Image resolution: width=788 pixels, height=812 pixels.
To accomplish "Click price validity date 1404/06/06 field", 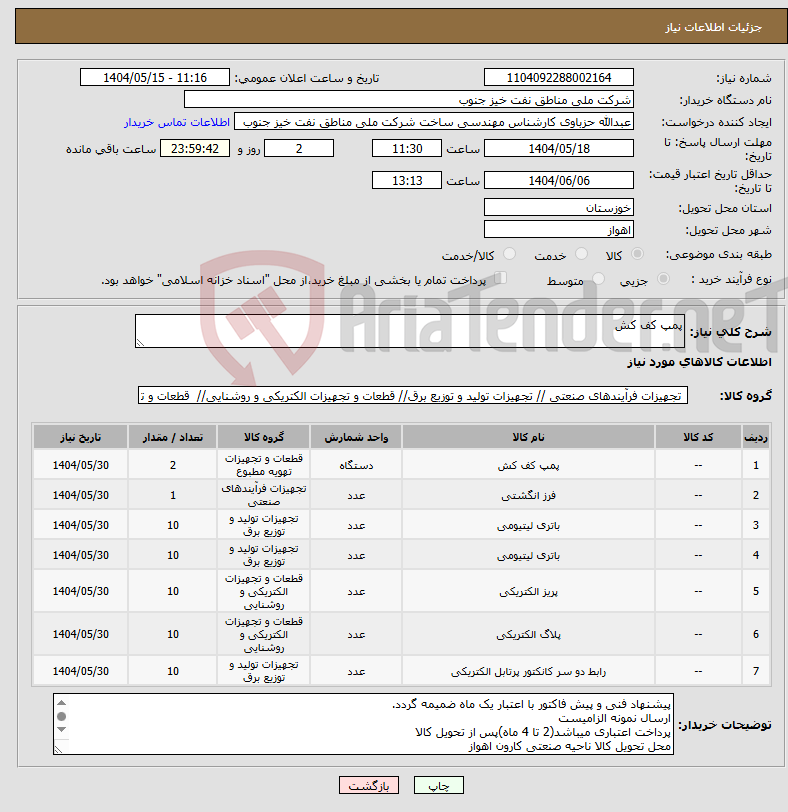I will tap(559, 181).
